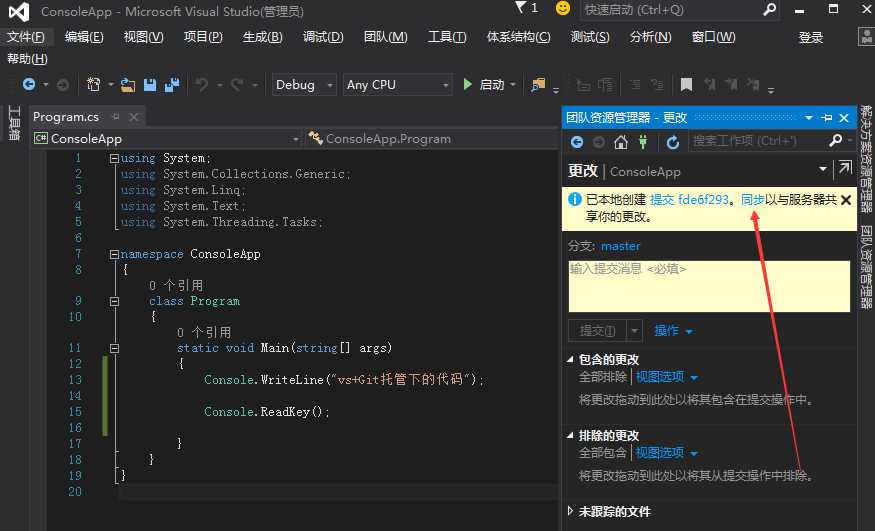Collapse the 包含的更改 section
Screen dimensions: 875x531
[570, 359]
